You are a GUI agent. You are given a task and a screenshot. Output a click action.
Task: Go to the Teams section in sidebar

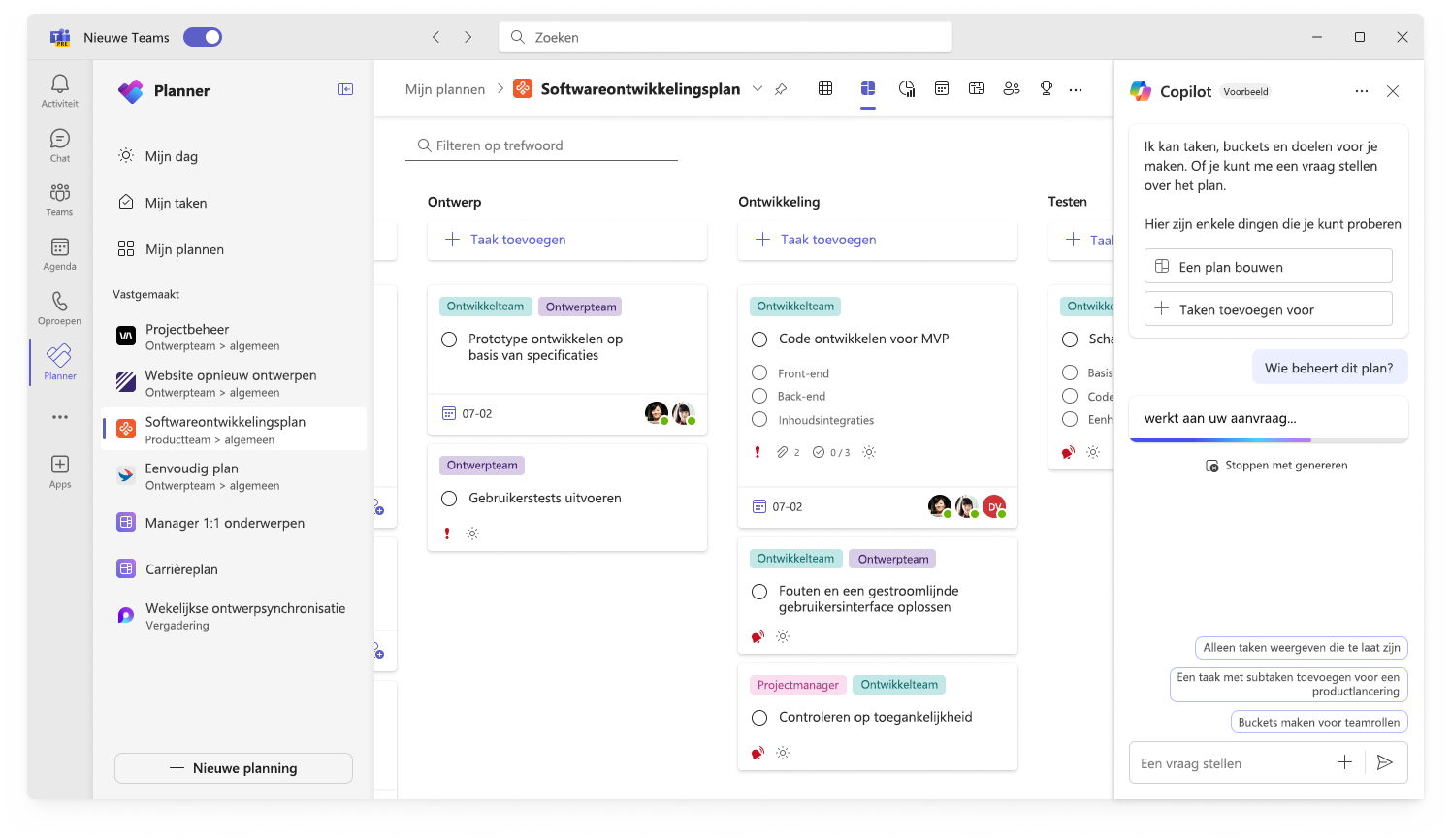click(60, 200)
